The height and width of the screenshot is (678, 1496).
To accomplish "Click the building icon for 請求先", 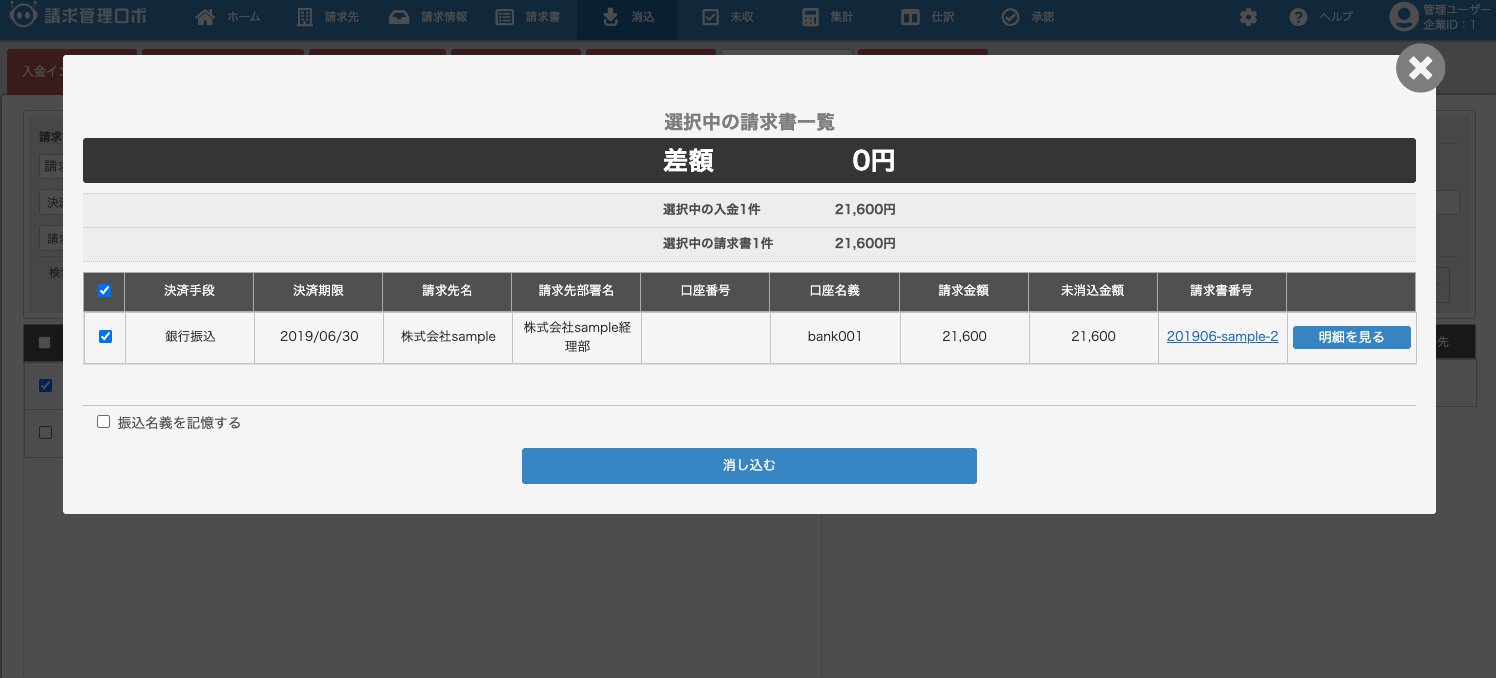I will pos(305,17).
